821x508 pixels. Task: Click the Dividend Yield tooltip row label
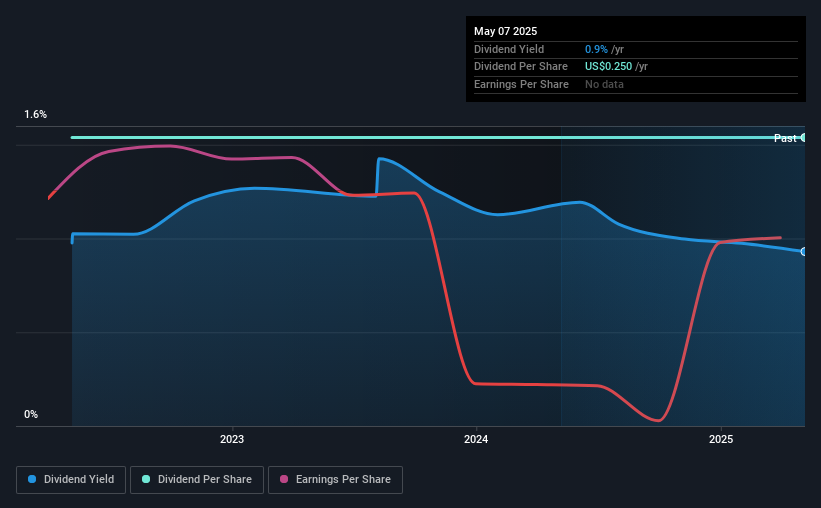pos(509,49)
